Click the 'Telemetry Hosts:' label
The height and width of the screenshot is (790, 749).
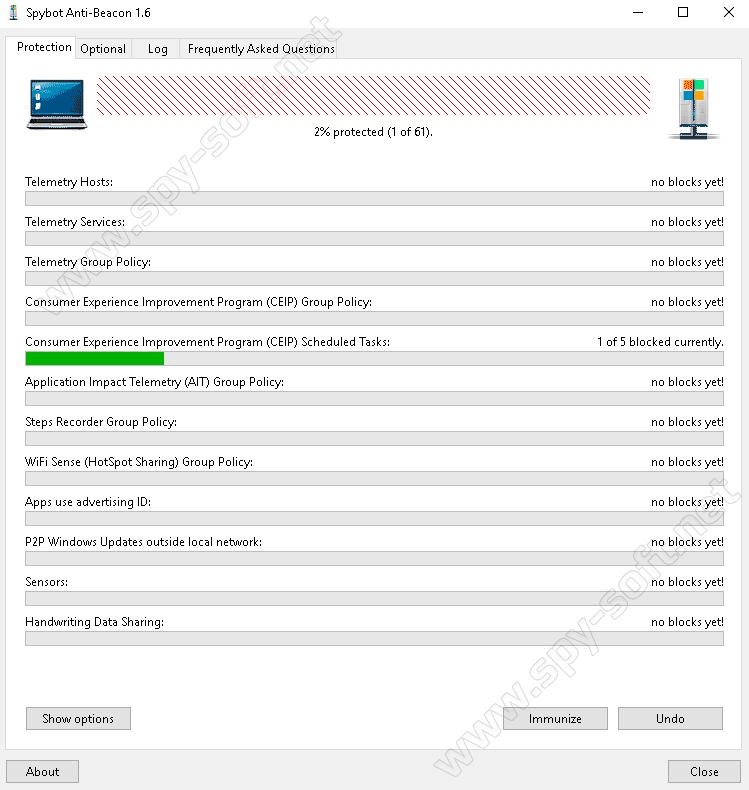coord(69,182)
